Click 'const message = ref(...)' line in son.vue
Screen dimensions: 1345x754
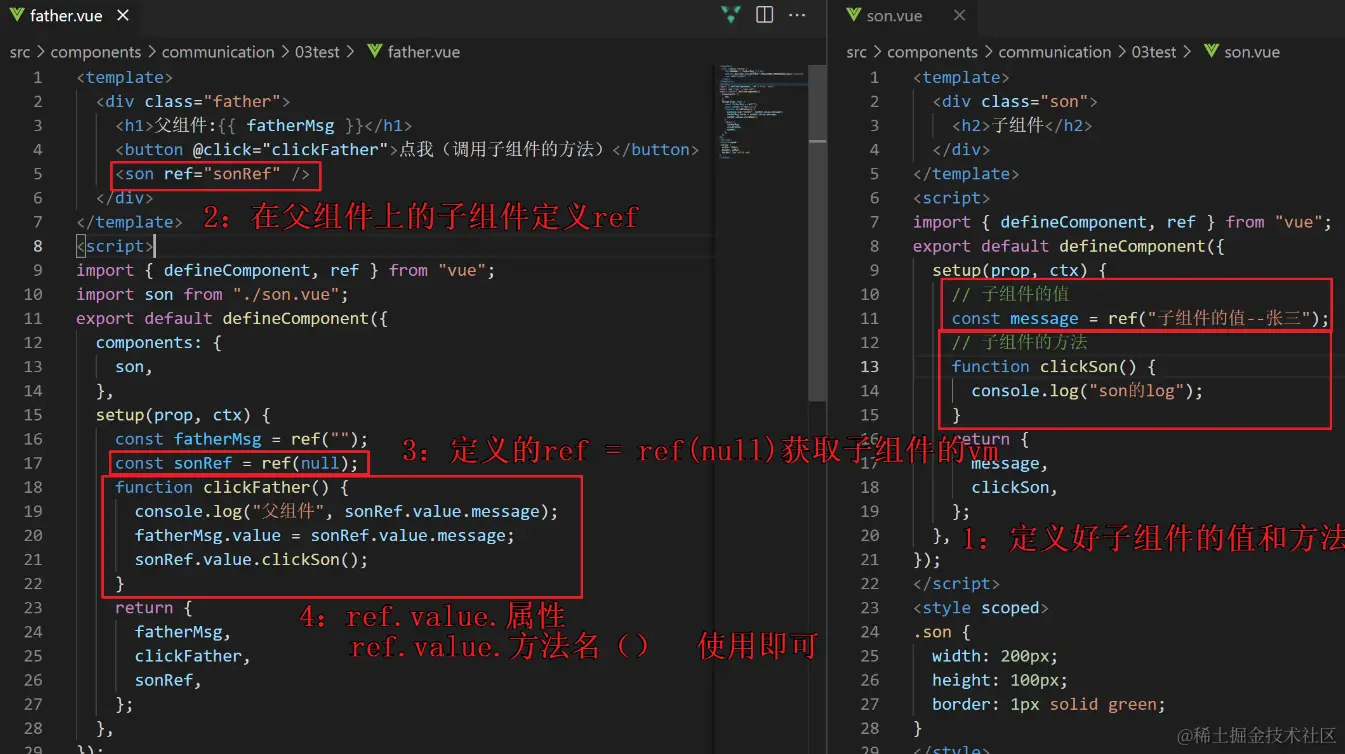click(x=1141, y=318)
